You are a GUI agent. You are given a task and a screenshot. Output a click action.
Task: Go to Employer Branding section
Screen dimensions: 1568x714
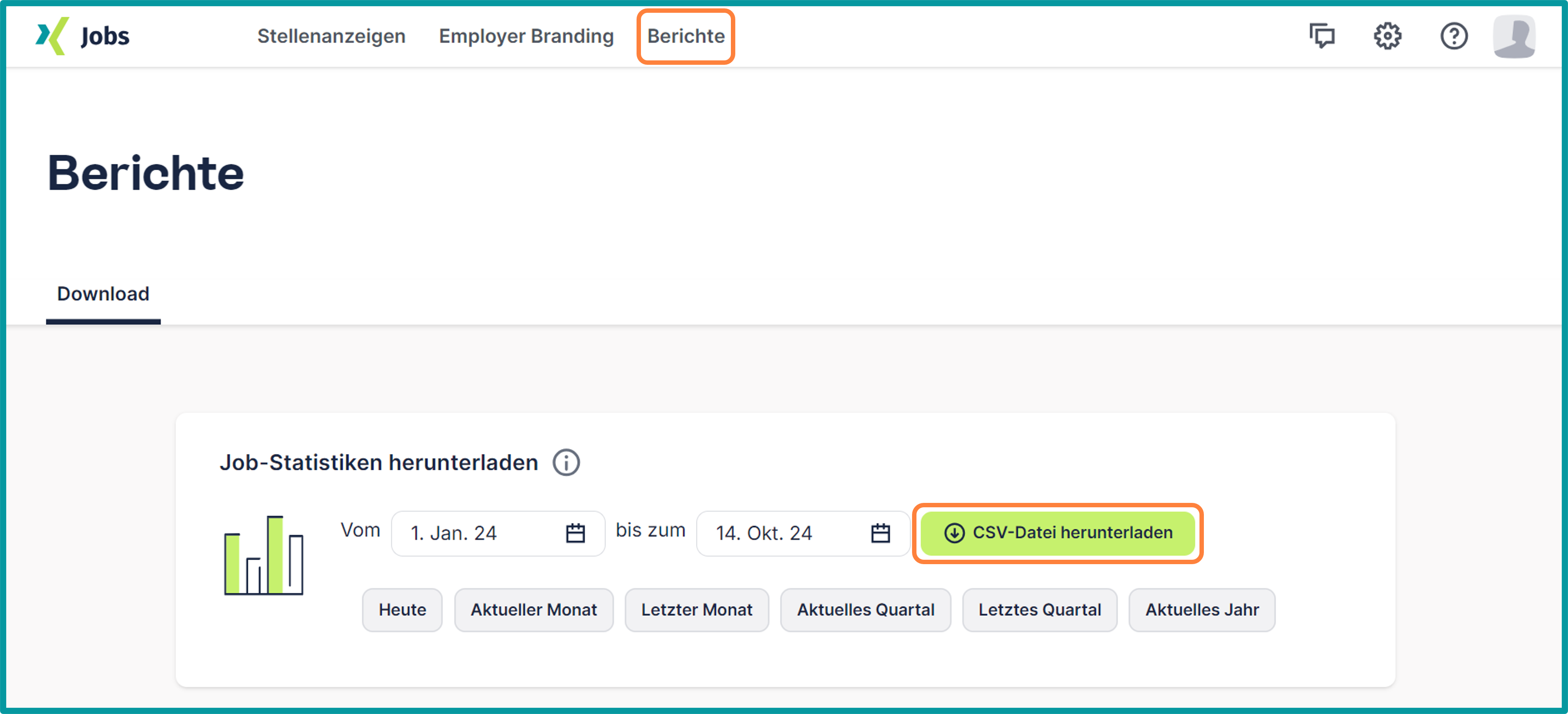526,36
